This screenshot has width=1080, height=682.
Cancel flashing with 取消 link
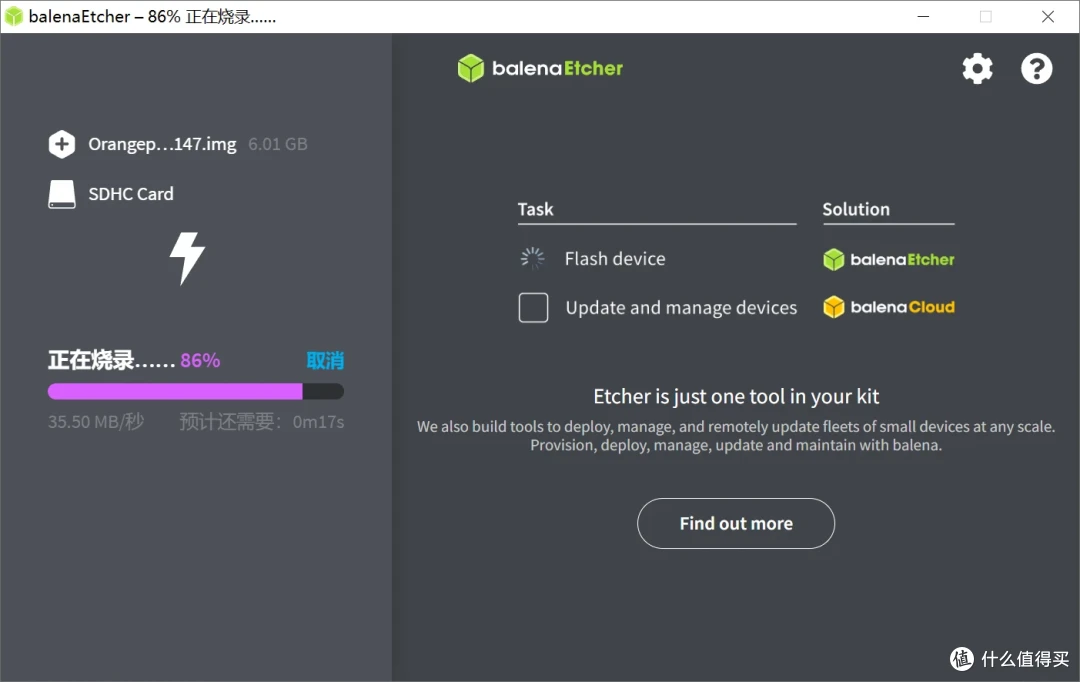(325, 360)
